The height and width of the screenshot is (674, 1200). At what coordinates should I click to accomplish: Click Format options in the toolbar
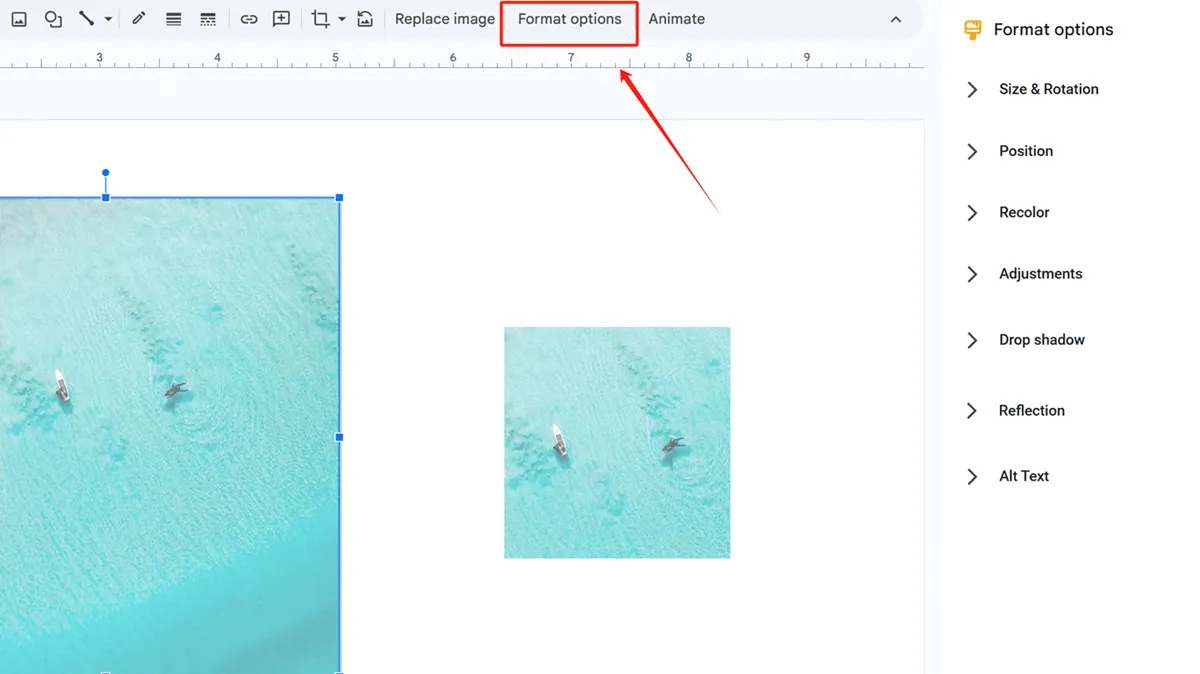(569, 19)
